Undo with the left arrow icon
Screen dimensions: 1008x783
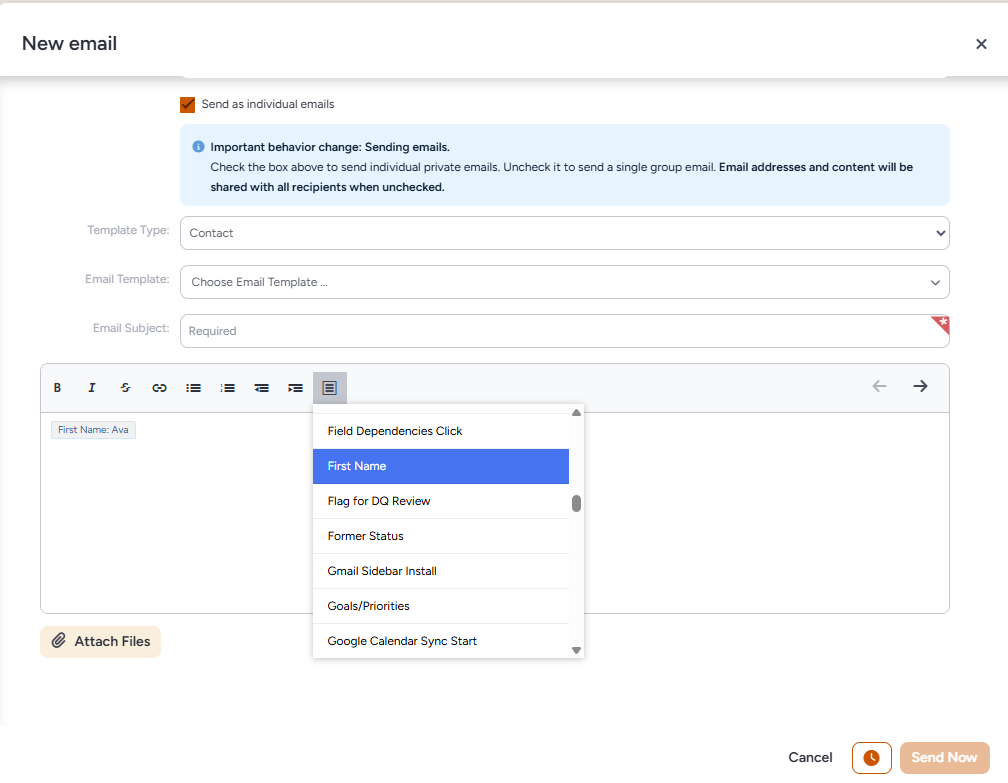coord(879,386)
